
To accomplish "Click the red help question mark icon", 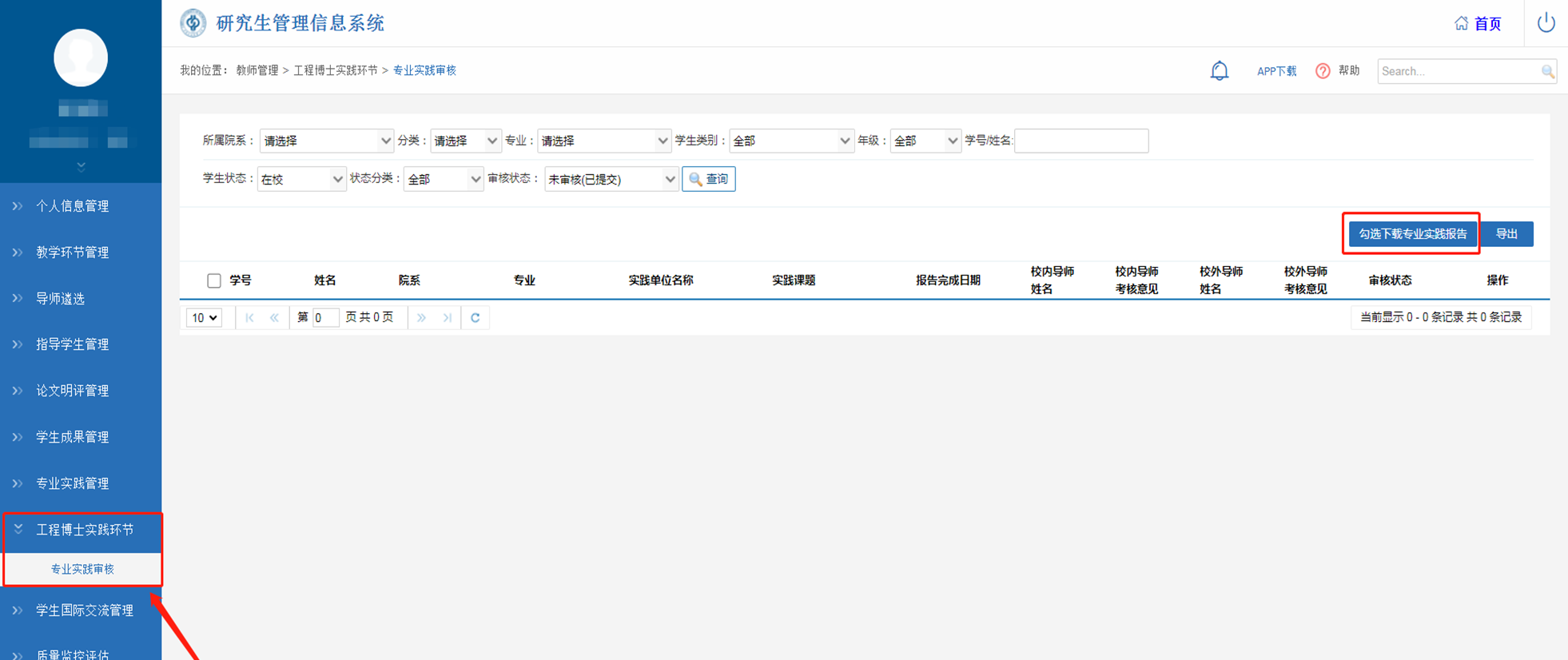I will point(1323,71).
